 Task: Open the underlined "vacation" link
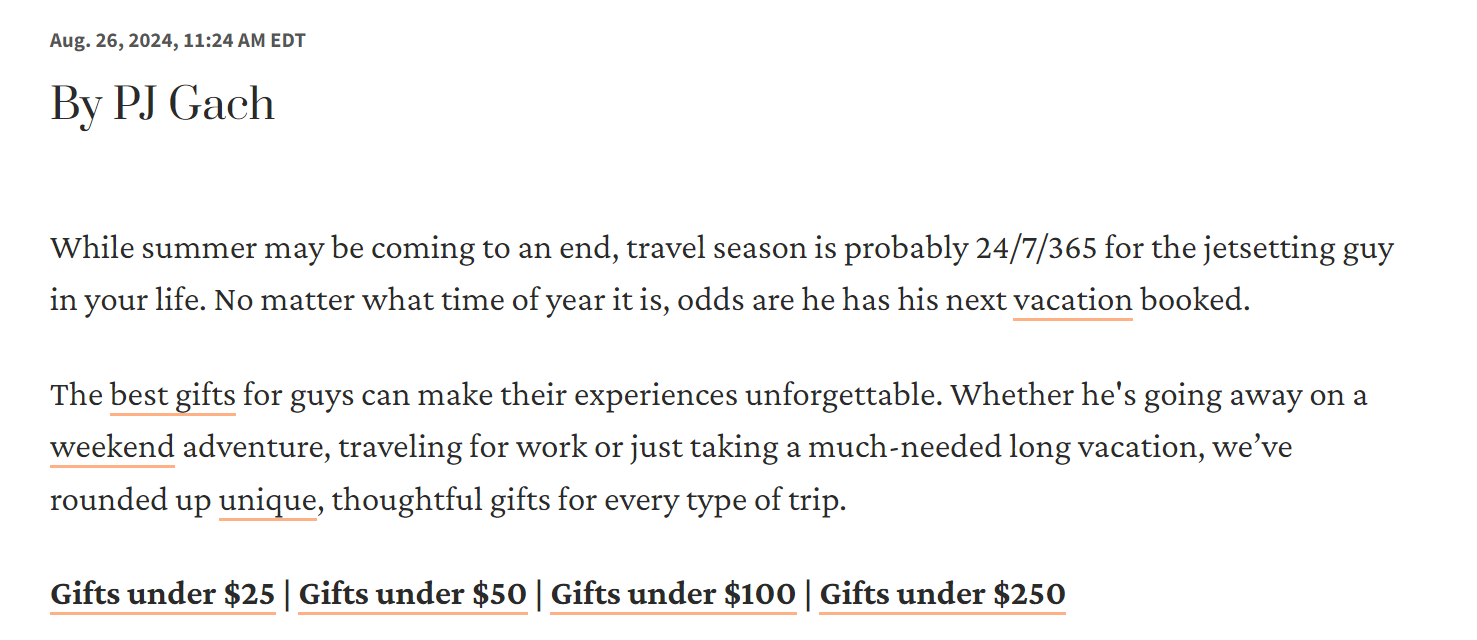coord(1073,300)
